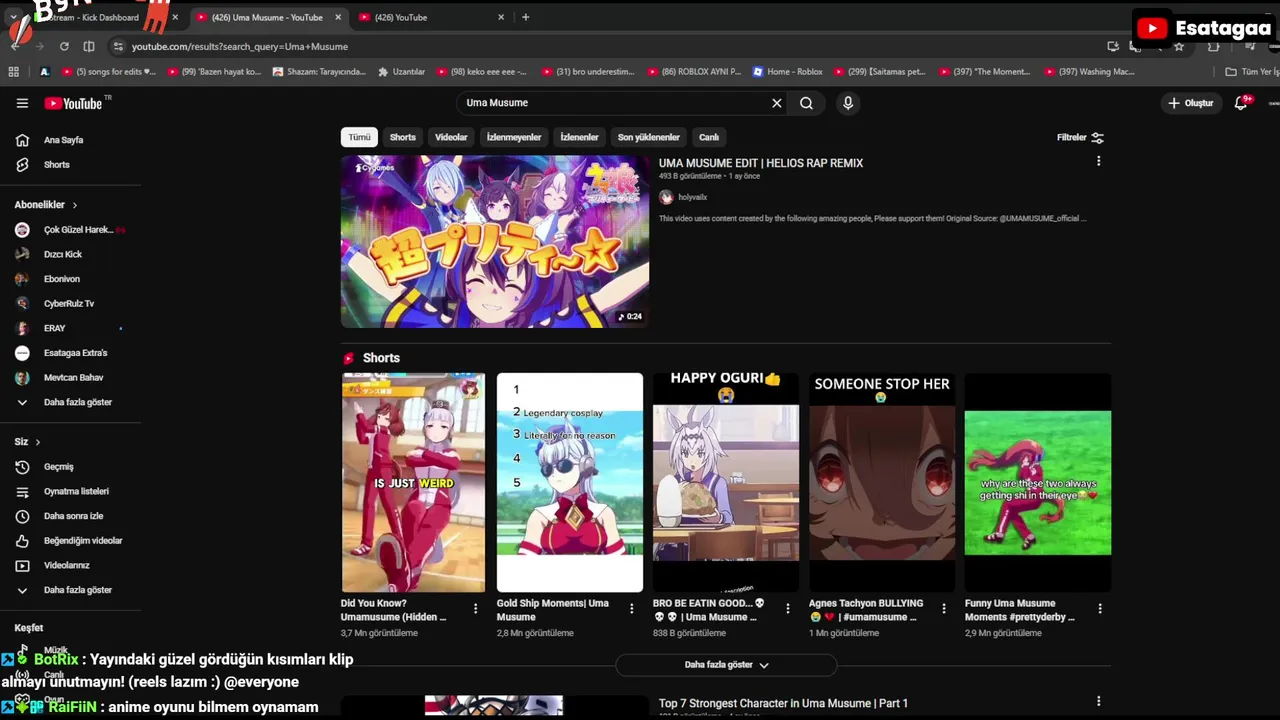Go to Ana Sayfa in sidebar
Viewport: 1280px width, 720px height.
coord(63,140)
